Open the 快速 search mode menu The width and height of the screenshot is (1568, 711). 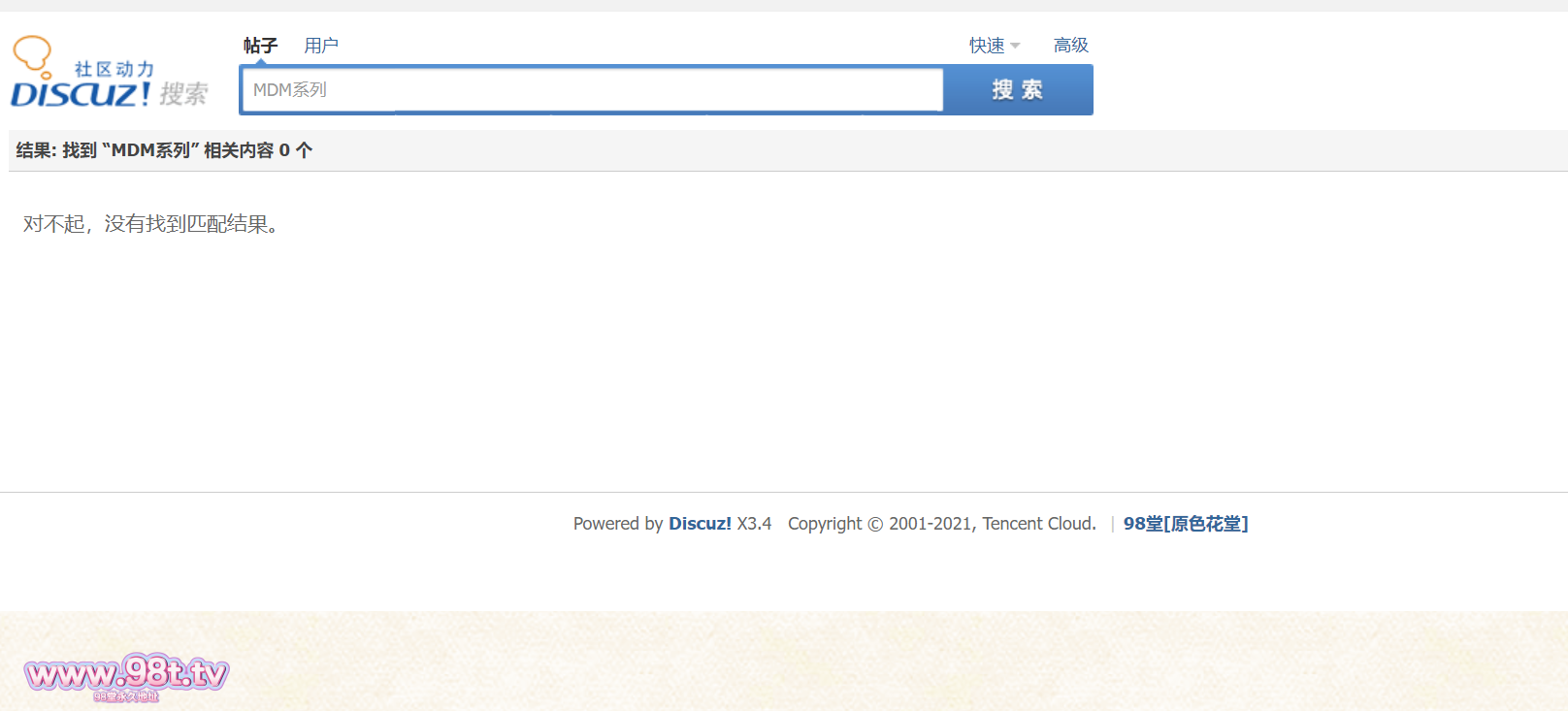995,46
